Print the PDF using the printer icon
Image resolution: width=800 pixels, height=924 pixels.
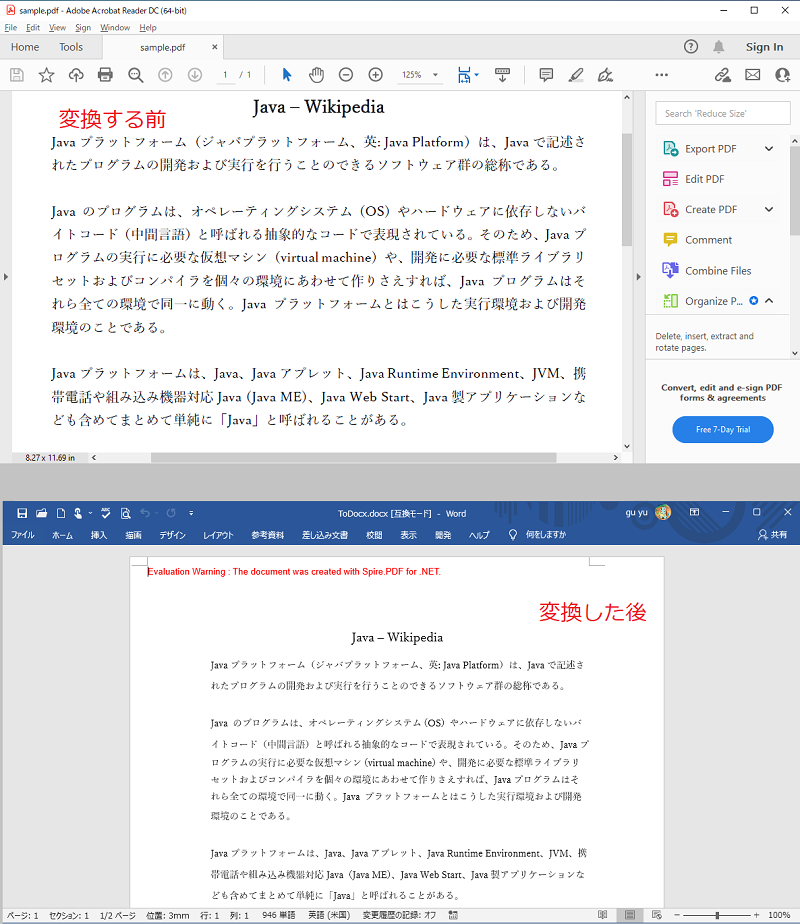(105, 75)
